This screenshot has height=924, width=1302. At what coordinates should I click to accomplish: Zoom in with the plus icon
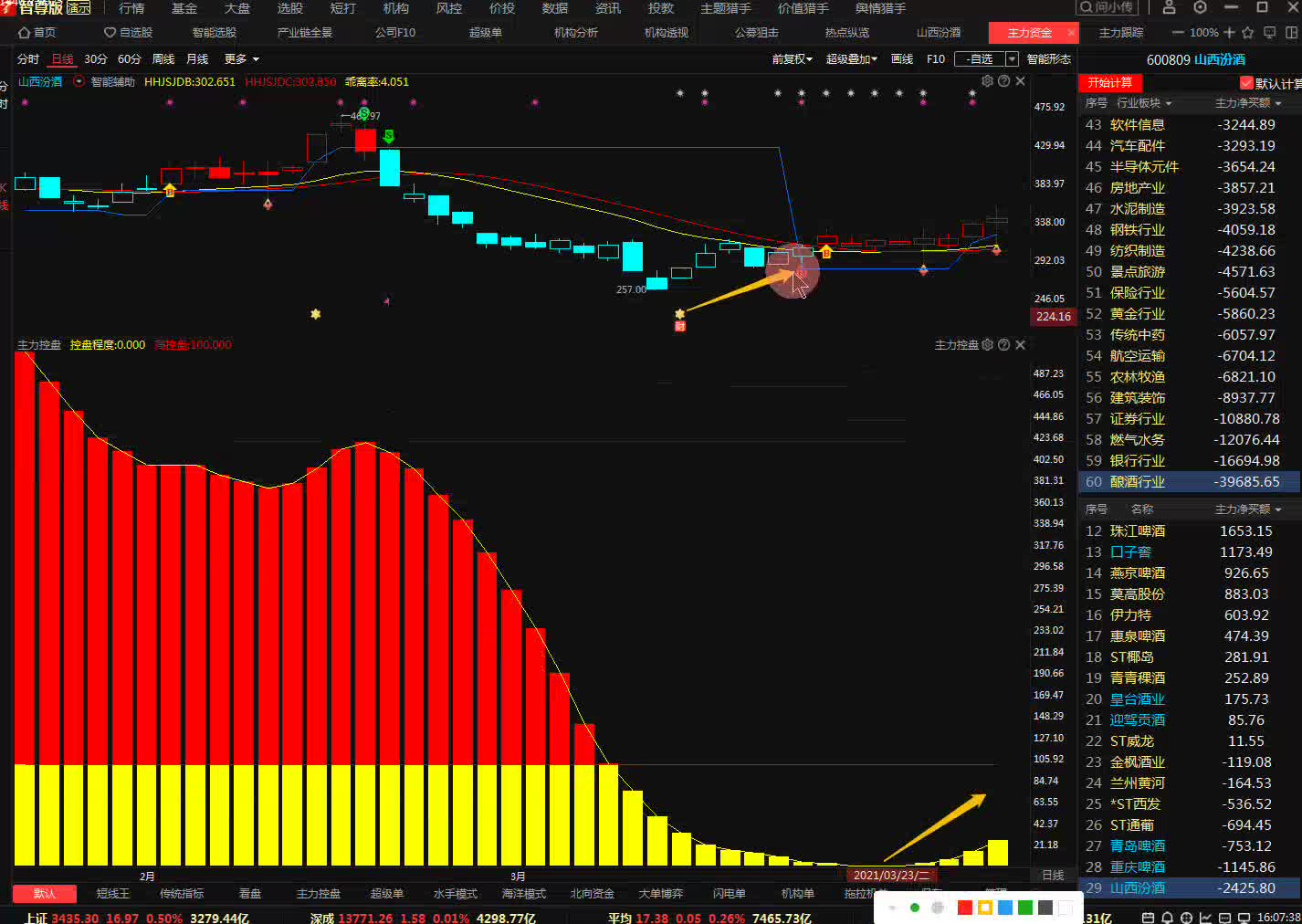(x=1229, y=33)
